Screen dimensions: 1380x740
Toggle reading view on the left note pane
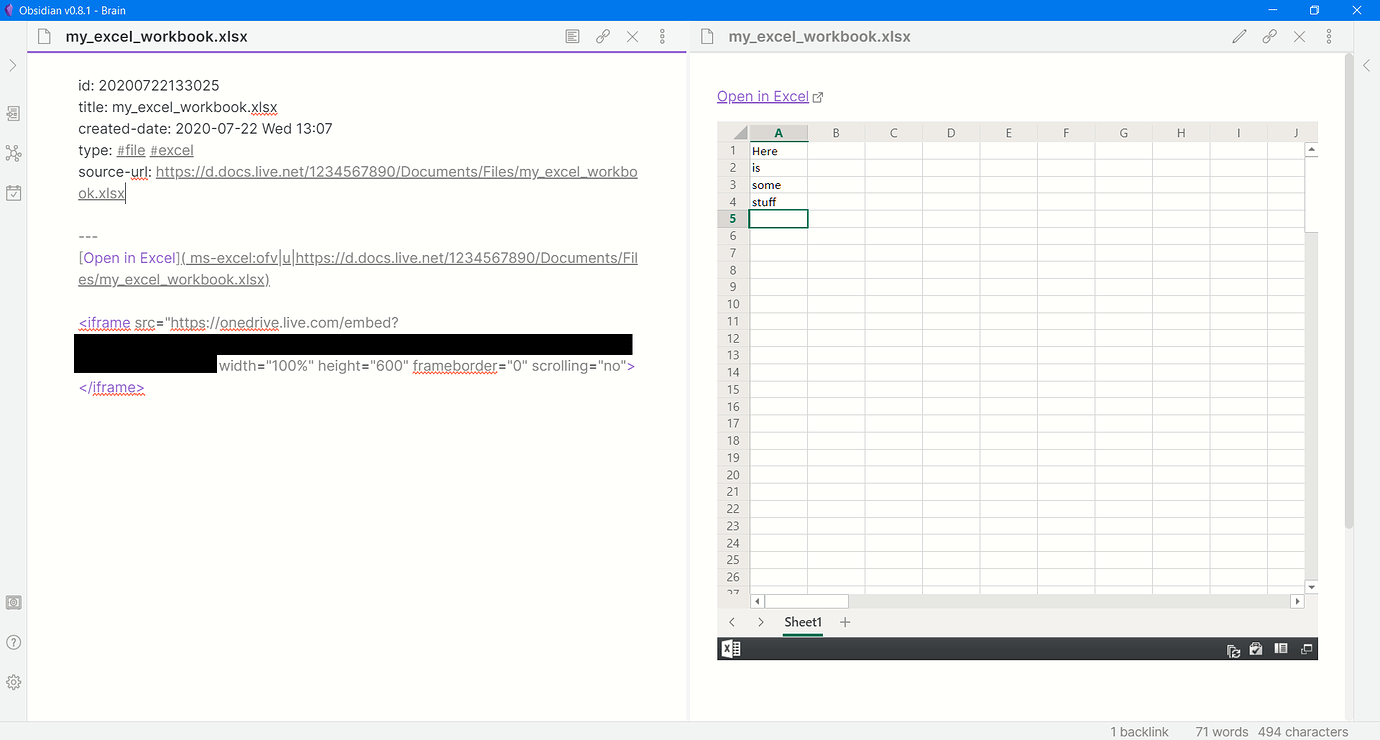[571, 36]
